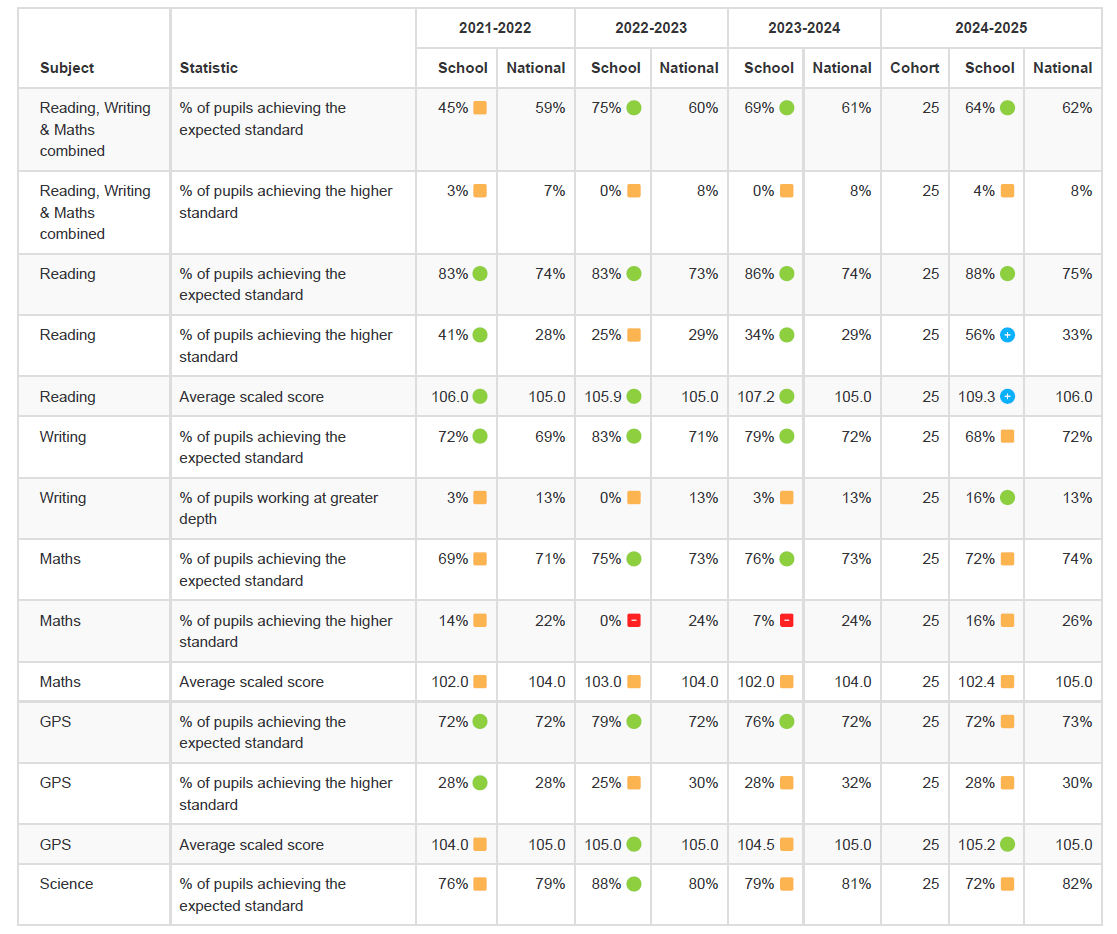Select green circle beside Science 88%
This screenshot has height=934, width=1117.
634,884
